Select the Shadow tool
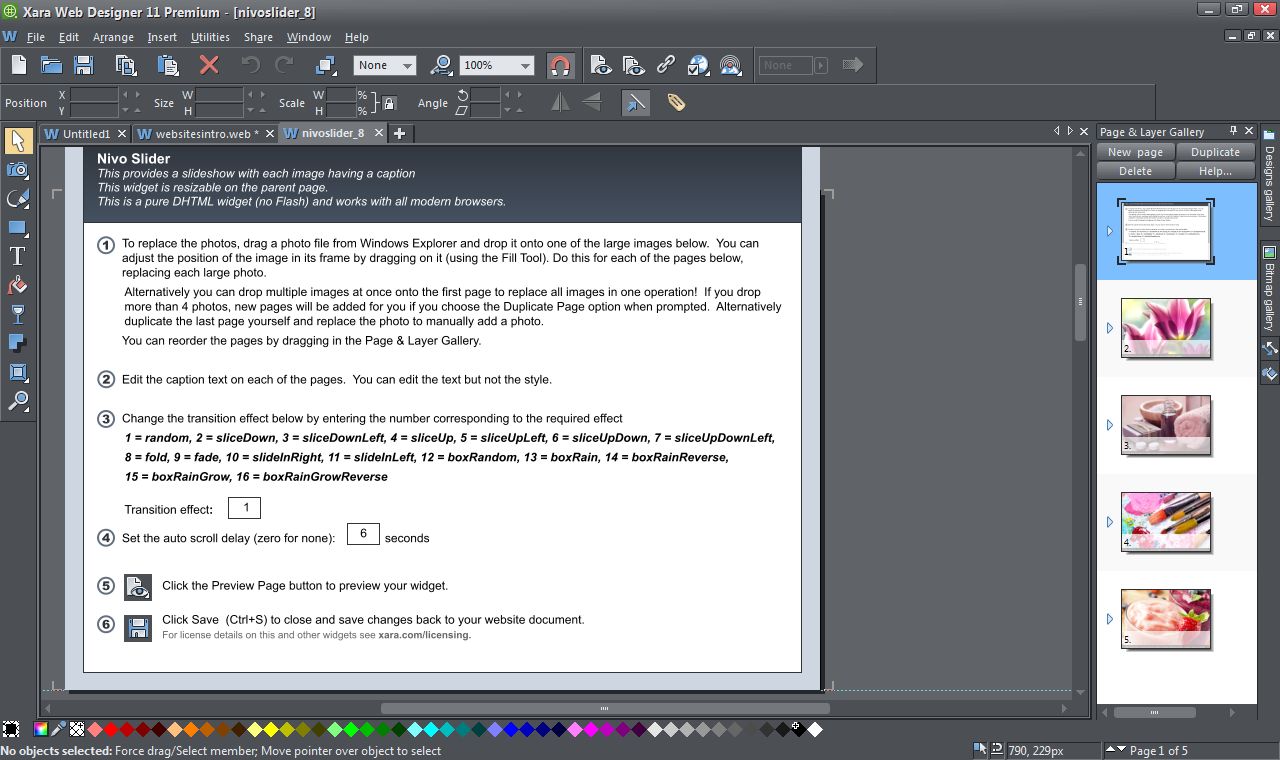Screen dimensions: 1280x760 point(18,344)
